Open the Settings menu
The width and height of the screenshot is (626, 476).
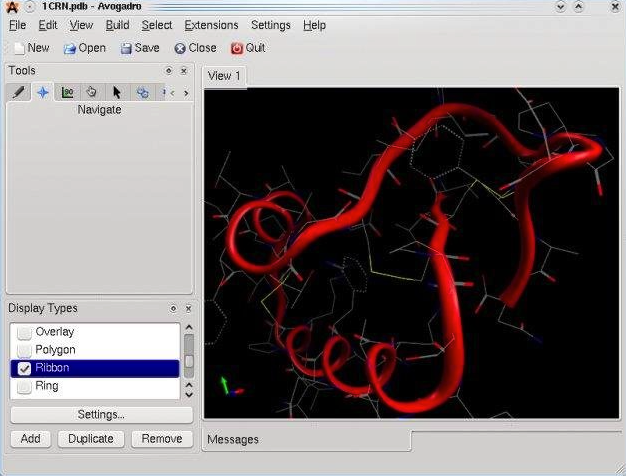click(271, 25)
